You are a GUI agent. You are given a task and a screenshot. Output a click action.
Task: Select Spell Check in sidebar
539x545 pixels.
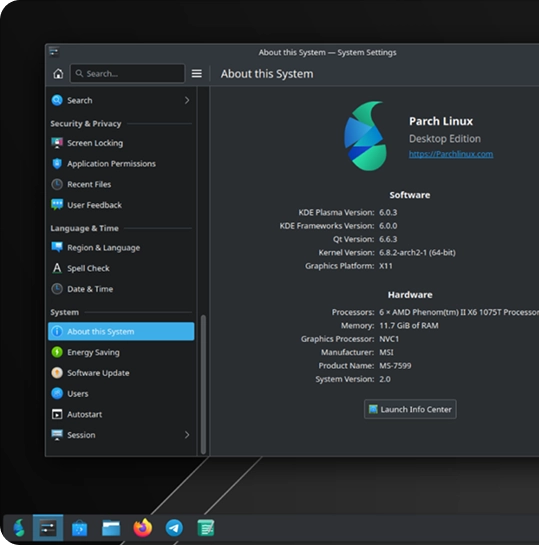click(121, 268)
